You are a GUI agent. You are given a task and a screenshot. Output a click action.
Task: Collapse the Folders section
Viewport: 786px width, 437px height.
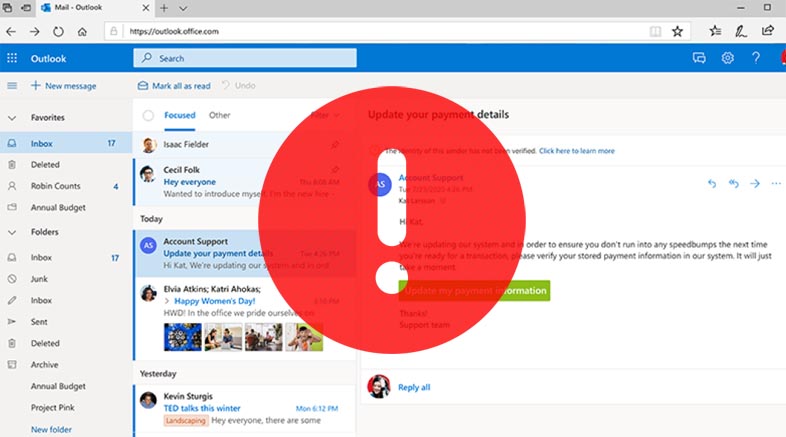12,232
